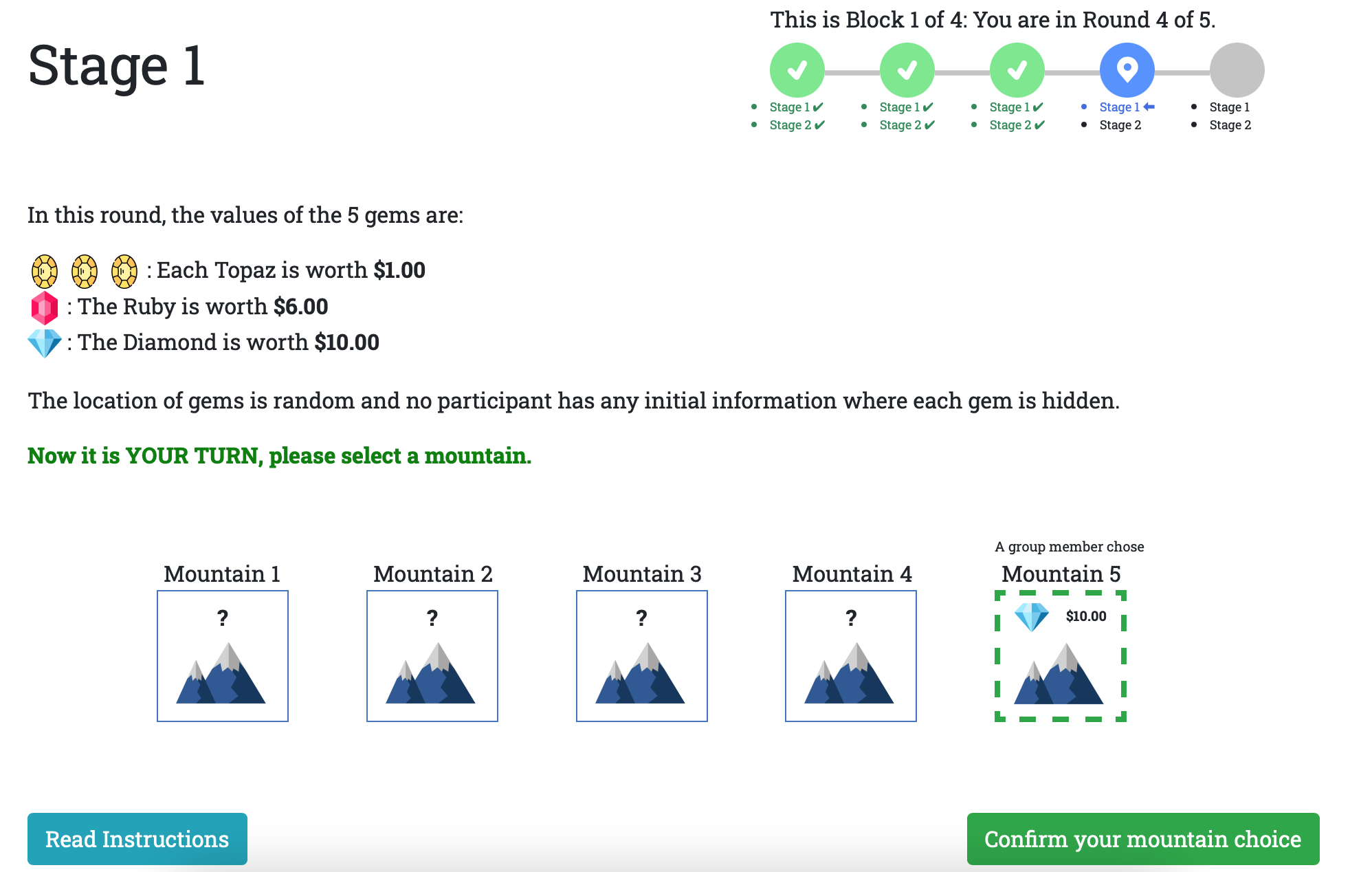Select Mountain 4 with hidden gem
This screenshot has width=1372, height=872.
pos(850,655)
